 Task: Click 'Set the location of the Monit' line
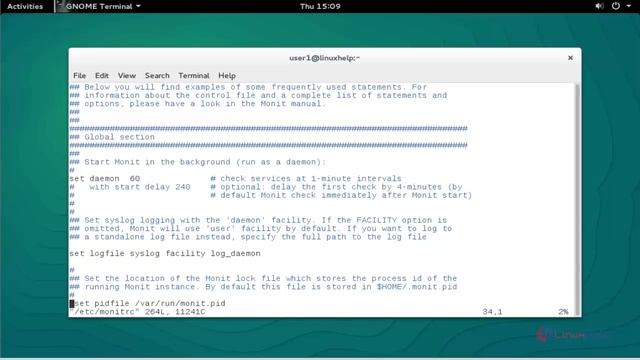[263, 278]
